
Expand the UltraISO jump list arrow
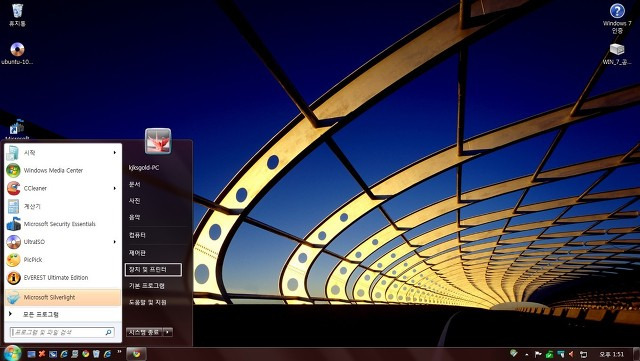115,242
